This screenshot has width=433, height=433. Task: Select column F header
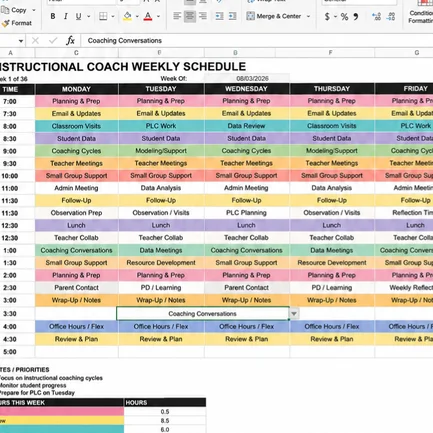330,53
